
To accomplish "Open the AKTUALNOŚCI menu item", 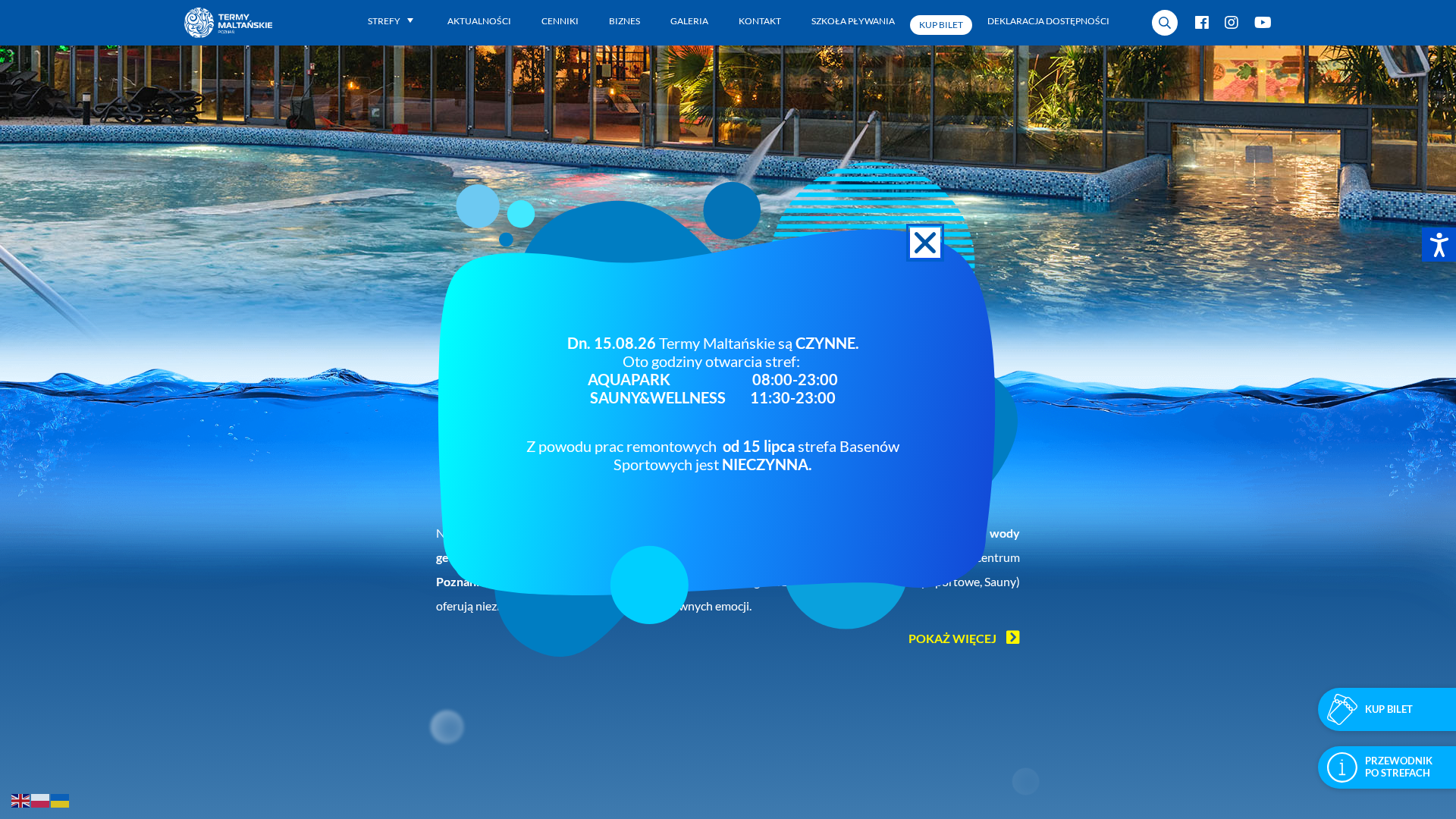I will (x=479, y=21).
